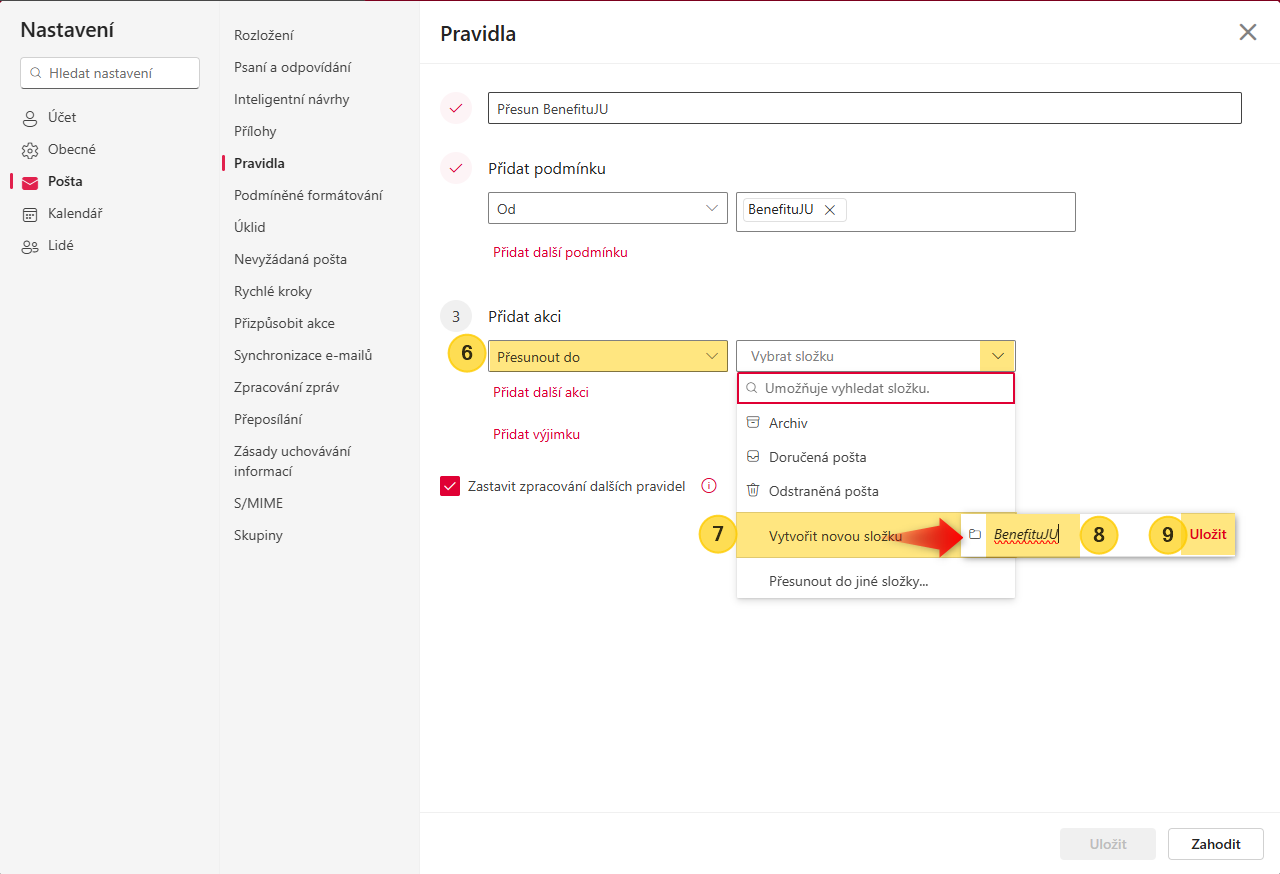Click Přidat další podmínku link
This screenshot has height=874, width=1280.
(x=560, y=253)
